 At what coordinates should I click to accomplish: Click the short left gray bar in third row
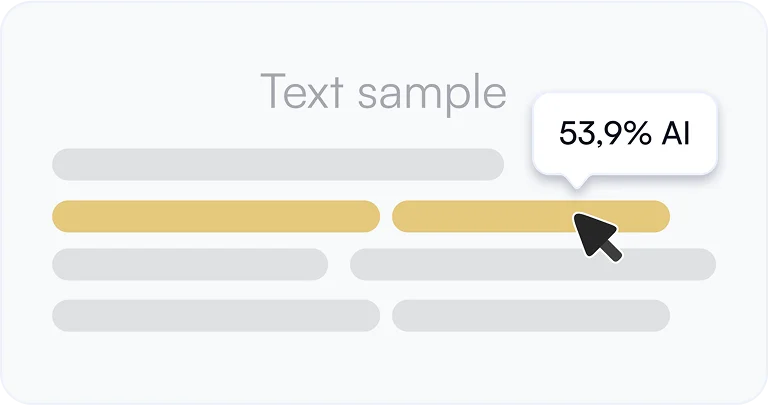coord(189,264)
